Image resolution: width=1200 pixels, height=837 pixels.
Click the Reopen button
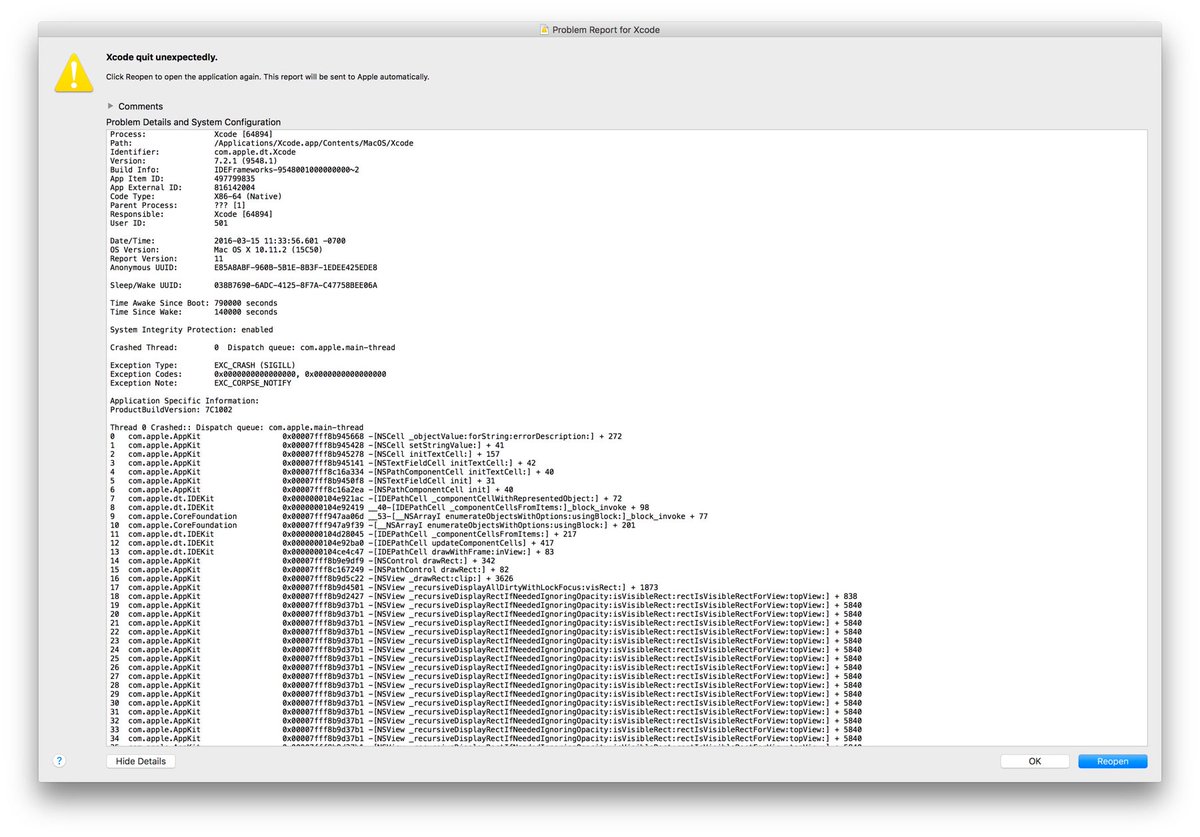1112,761
